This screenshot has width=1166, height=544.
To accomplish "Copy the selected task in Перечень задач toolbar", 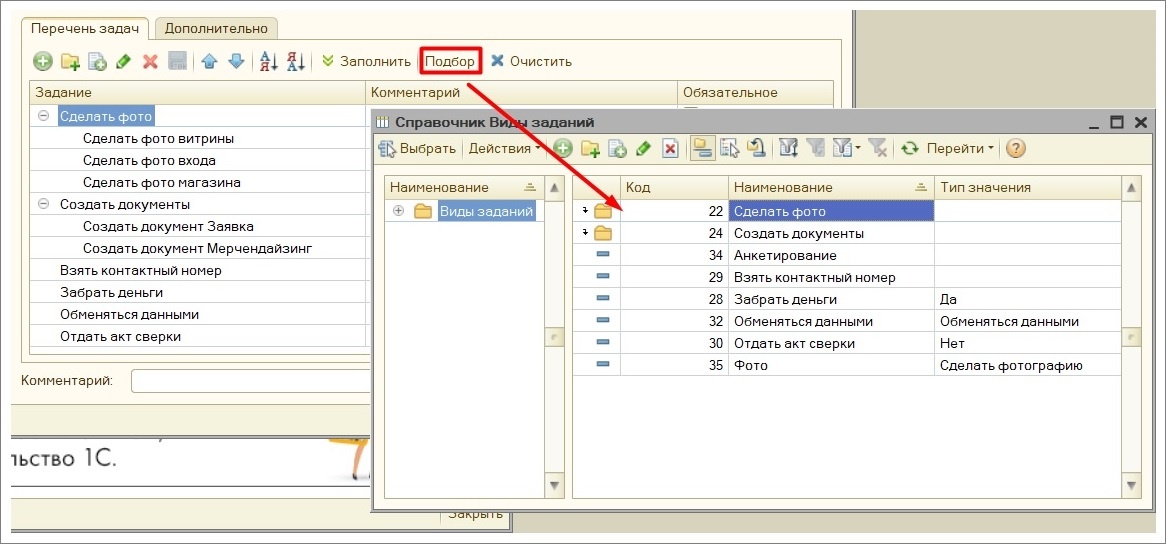I will [x=97, y=62].
